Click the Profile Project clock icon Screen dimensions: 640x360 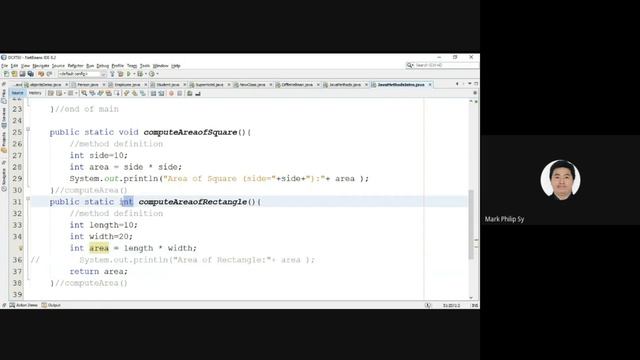152,74
